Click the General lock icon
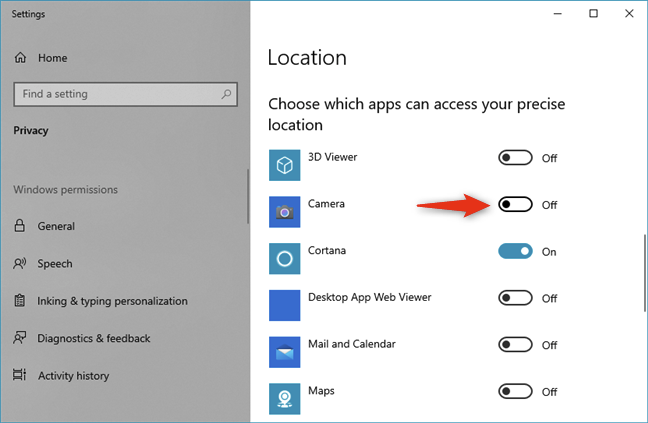Viewport: 648px width, 423px height. [x=19, y=226]
